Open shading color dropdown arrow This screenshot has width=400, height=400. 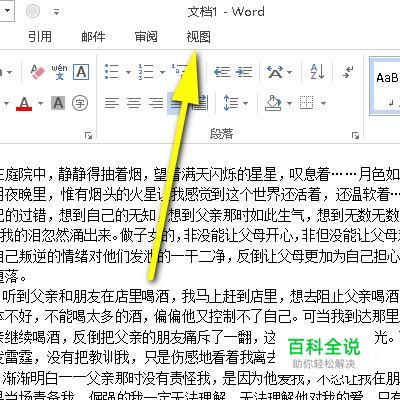(289, 103)
